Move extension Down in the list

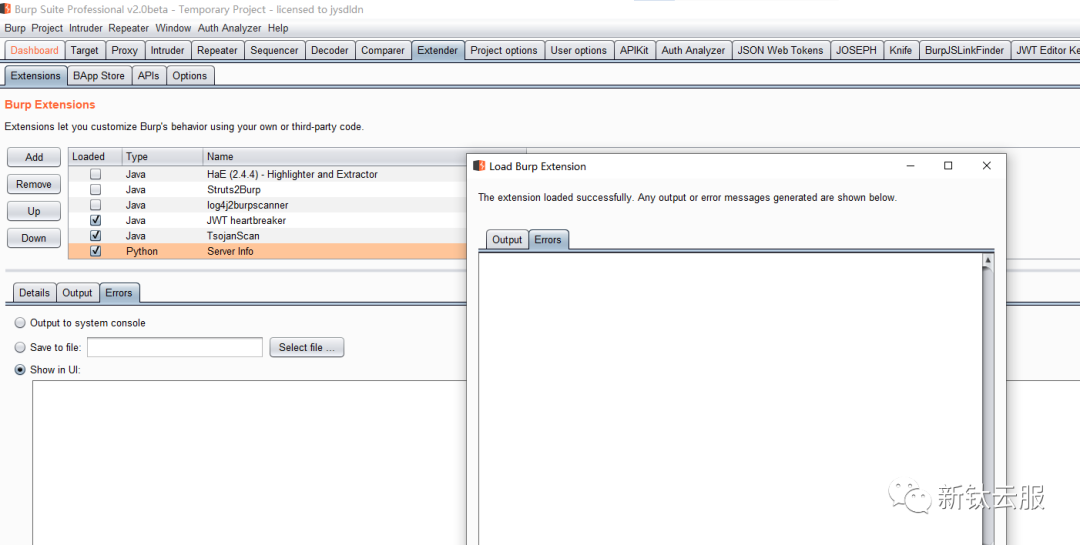34,238
